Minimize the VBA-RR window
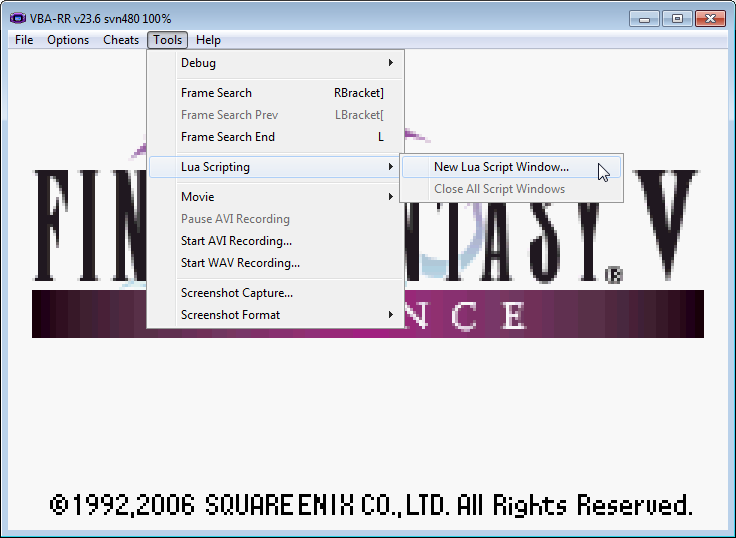This screenshot has width=736, height=538. click(644, 19)
